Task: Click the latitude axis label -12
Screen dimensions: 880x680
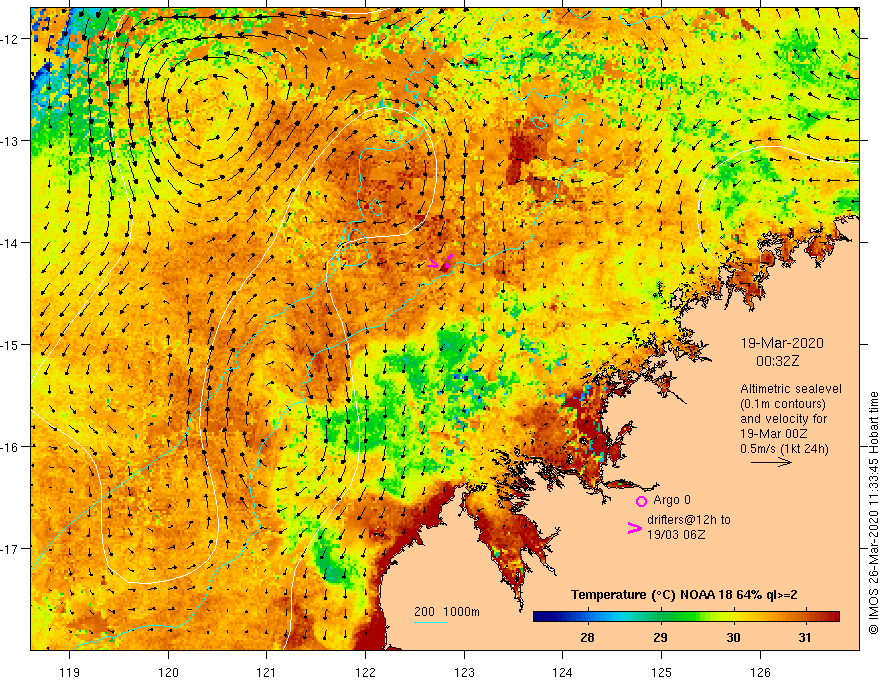Action: coord(10,39)
